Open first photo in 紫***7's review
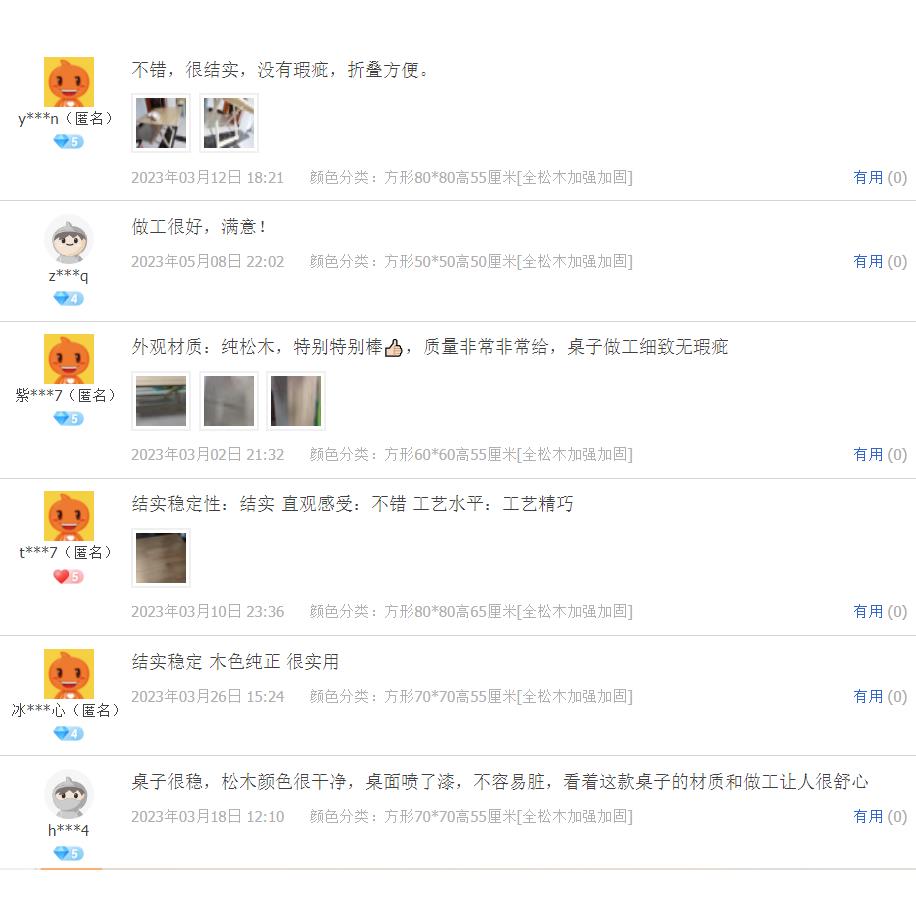The width and height of the screenshot is (916, 916). click(161, 401)
